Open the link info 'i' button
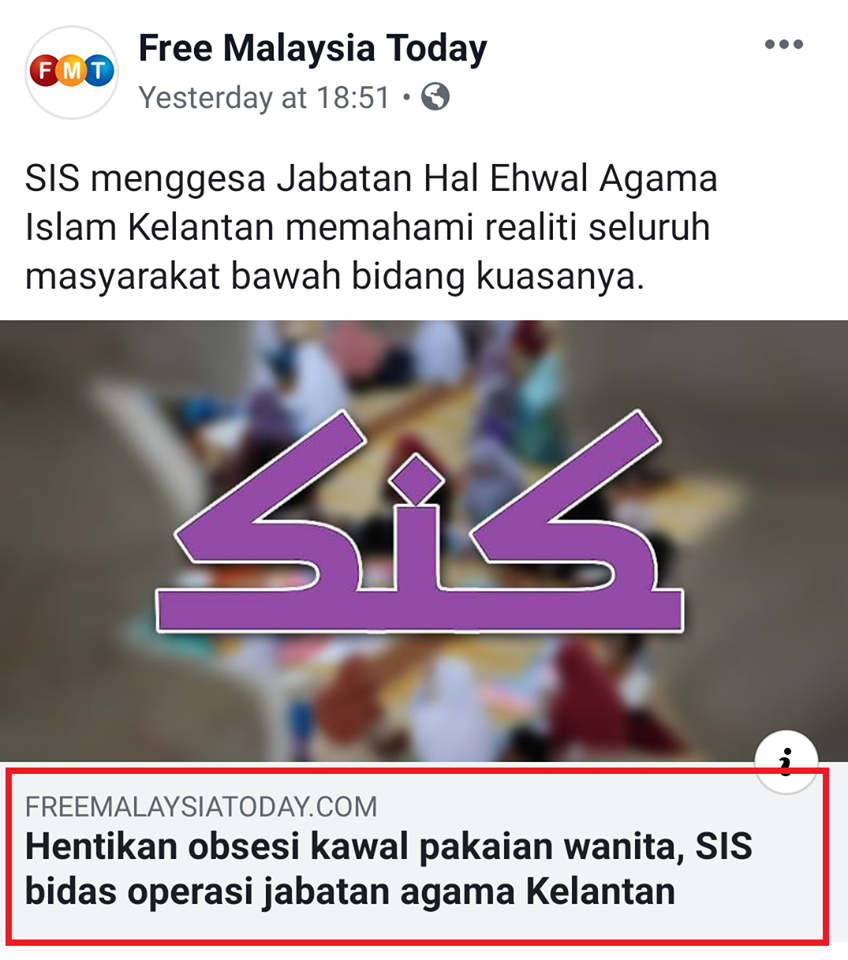848x960 pixels. tap(786, 762)
